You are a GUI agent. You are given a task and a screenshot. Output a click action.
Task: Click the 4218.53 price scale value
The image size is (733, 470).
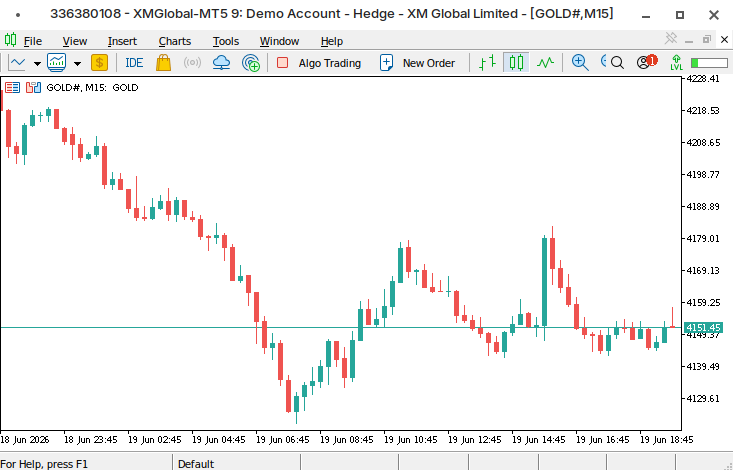[703, 111]
